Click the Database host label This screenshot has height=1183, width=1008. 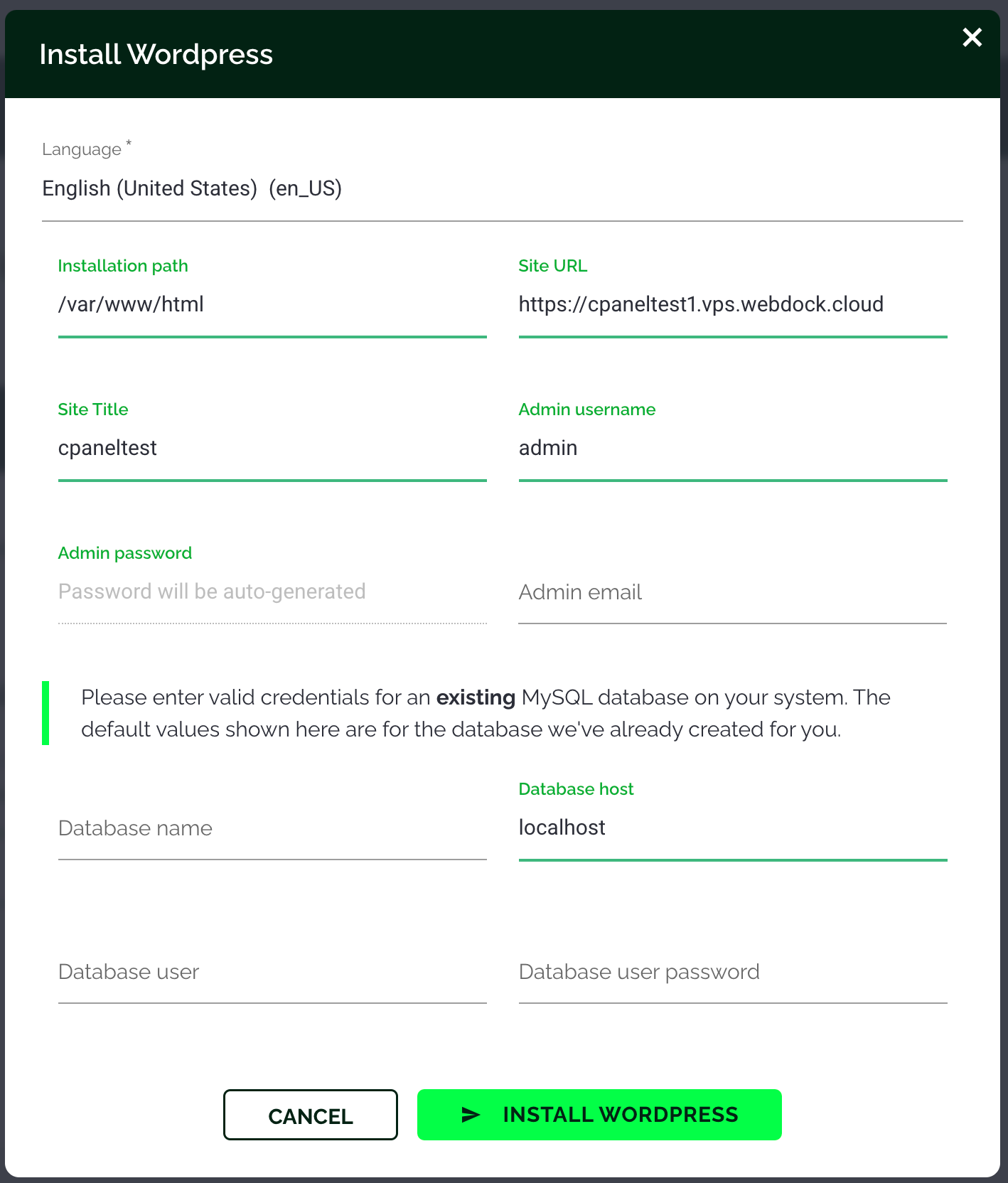tap(576, 789)
